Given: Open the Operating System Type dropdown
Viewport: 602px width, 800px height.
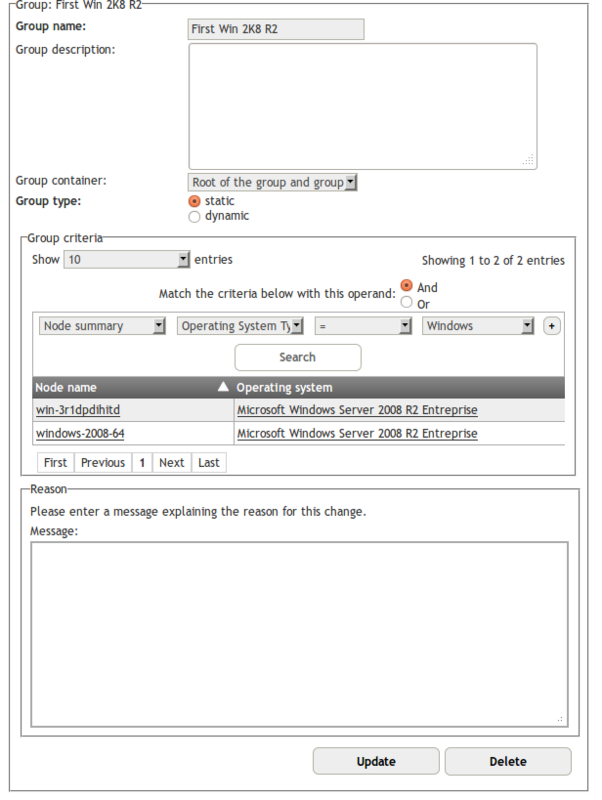Looking at the screenshot, I should (x=240, y=326).
